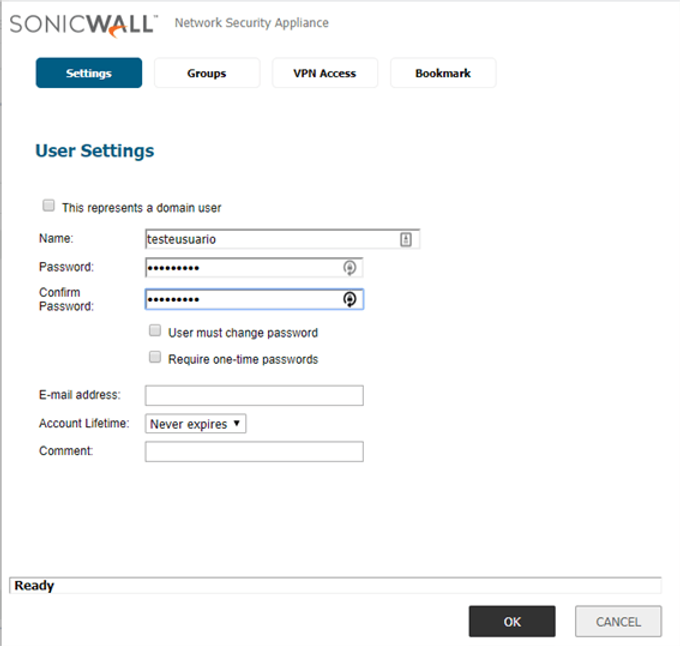
Task: Click the key icon in Confirm Password field
Action: (x=350, y=299)
